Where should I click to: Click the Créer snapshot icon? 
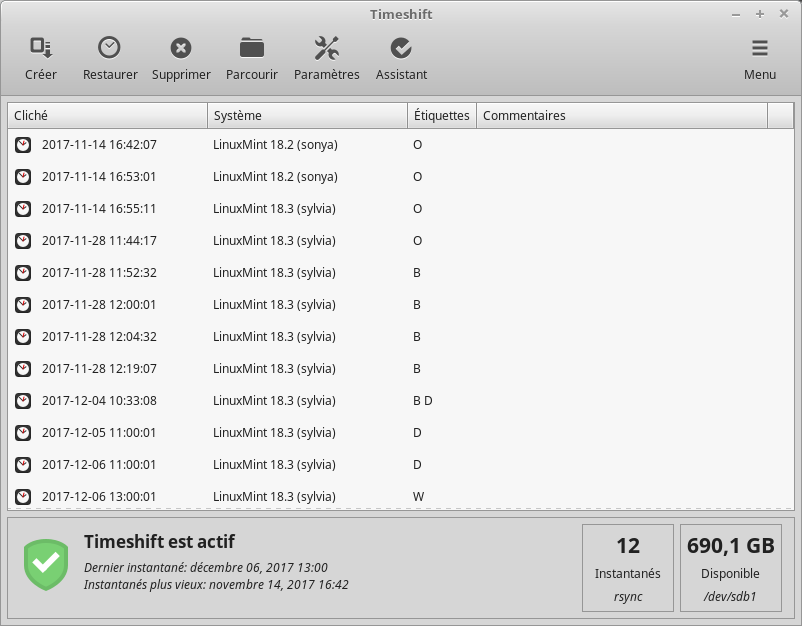click(41, 48)
